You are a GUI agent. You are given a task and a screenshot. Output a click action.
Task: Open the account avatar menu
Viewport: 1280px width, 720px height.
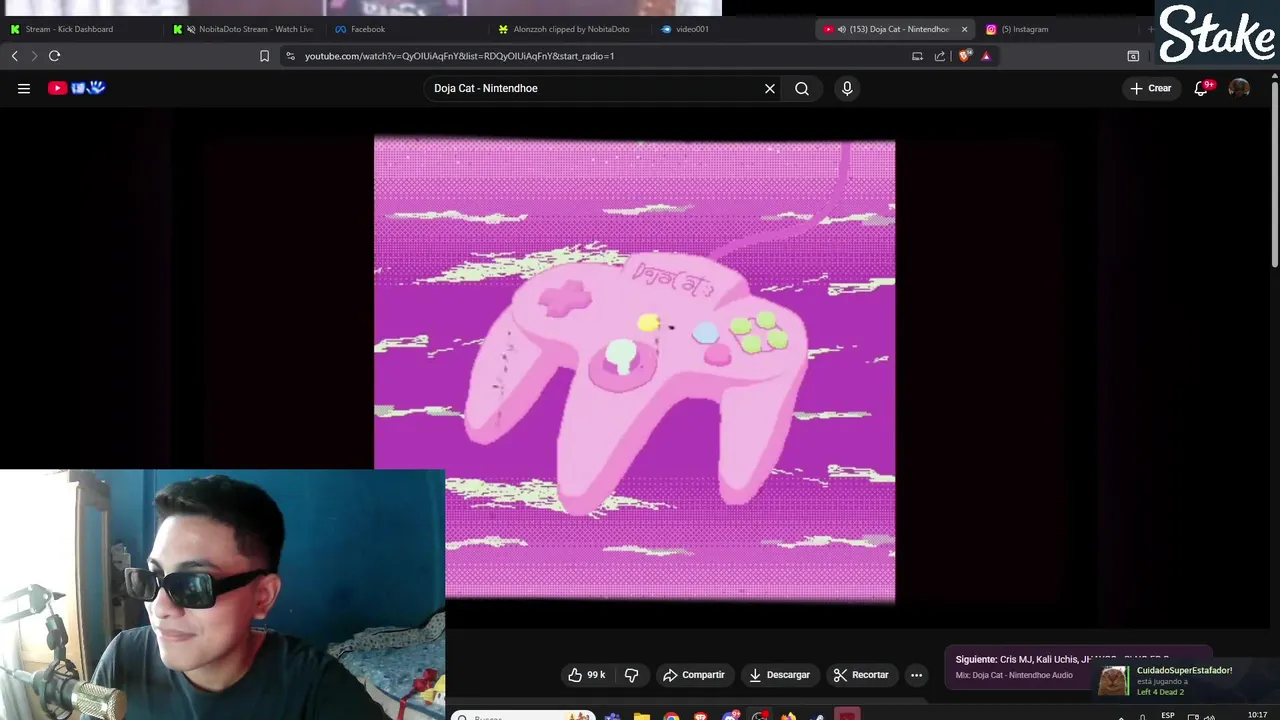coord(1239,88)
